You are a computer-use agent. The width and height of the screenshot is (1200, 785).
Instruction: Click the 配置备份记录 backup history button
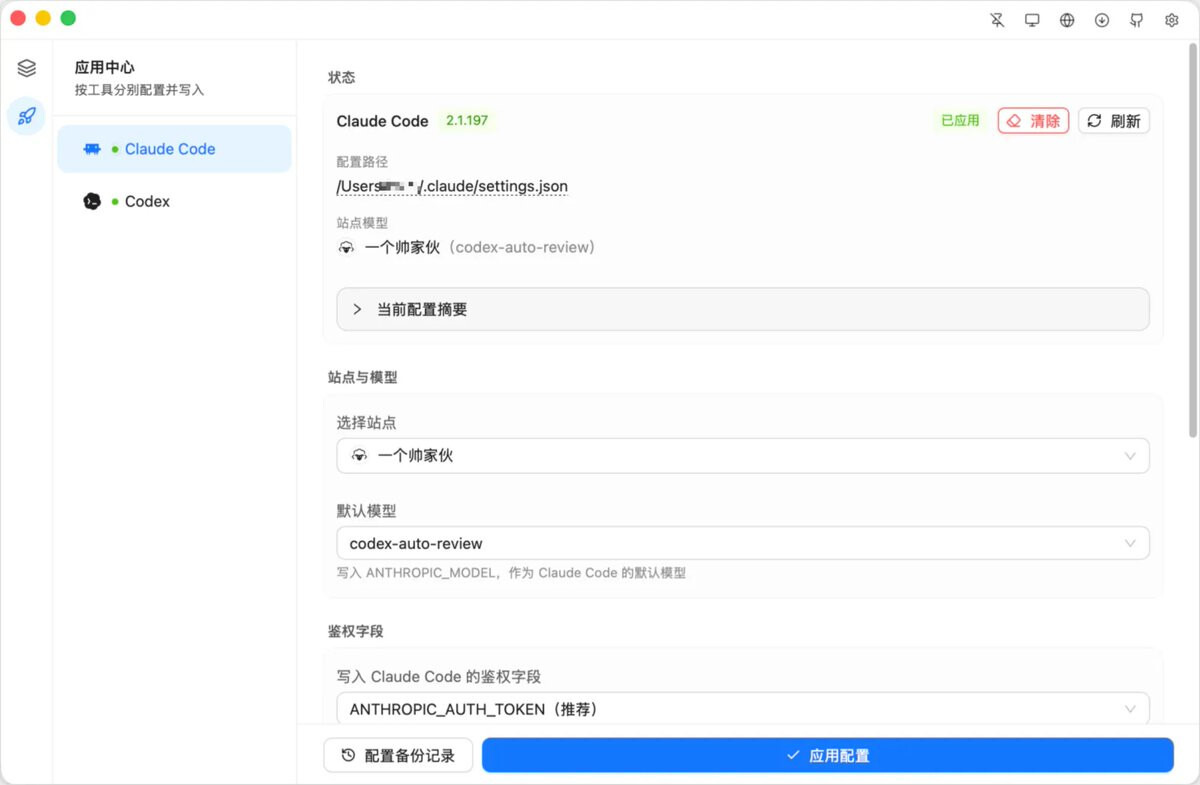pyautogui.click(x=398, y=755)
